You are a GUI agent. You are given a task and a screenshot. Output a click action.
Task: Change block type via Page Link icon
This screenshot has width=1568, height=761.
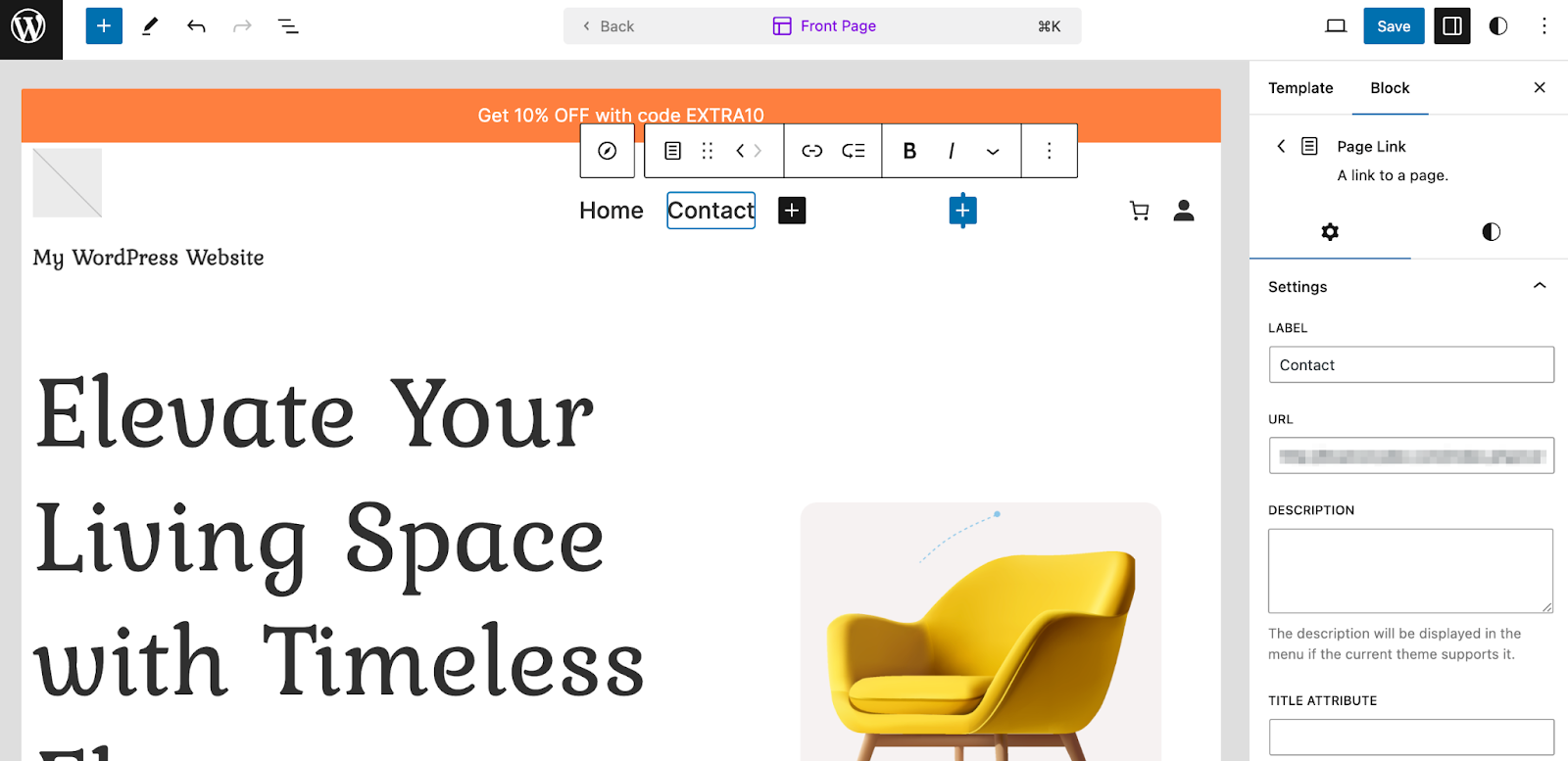click(672, 151)
